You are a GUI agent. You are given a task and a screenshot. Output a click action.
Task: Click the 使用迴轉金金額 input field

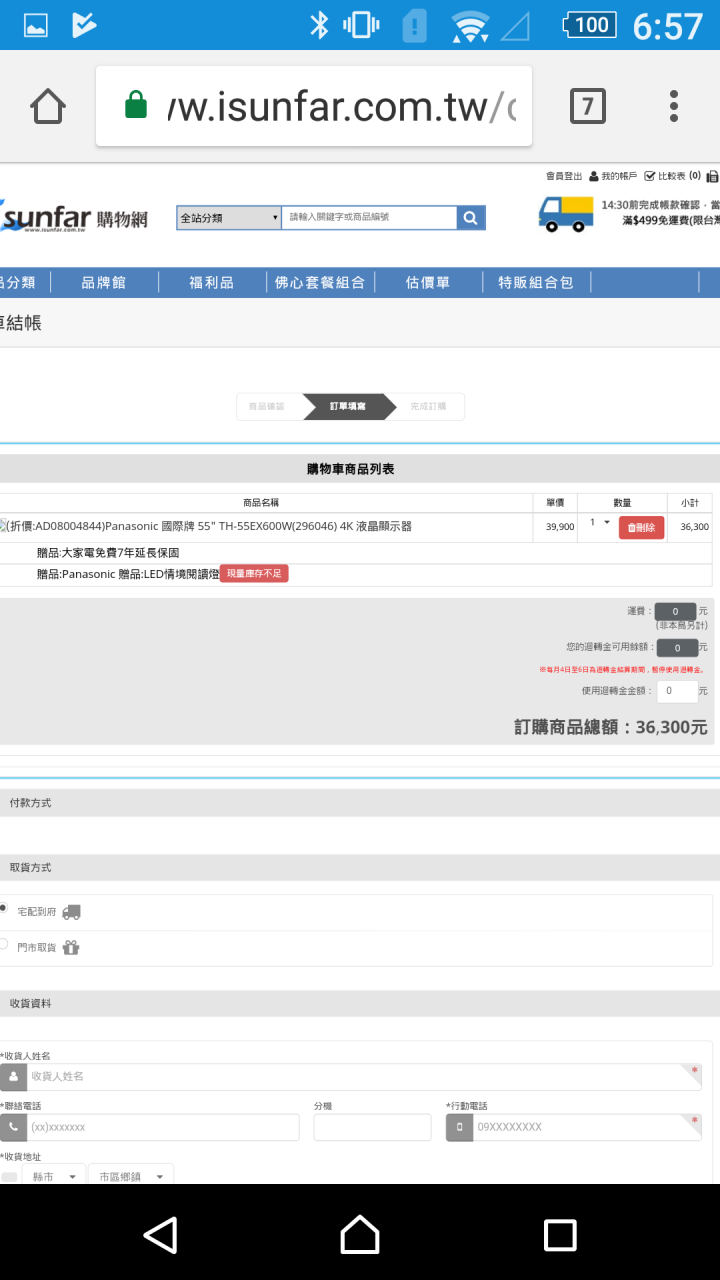[677, 690]
